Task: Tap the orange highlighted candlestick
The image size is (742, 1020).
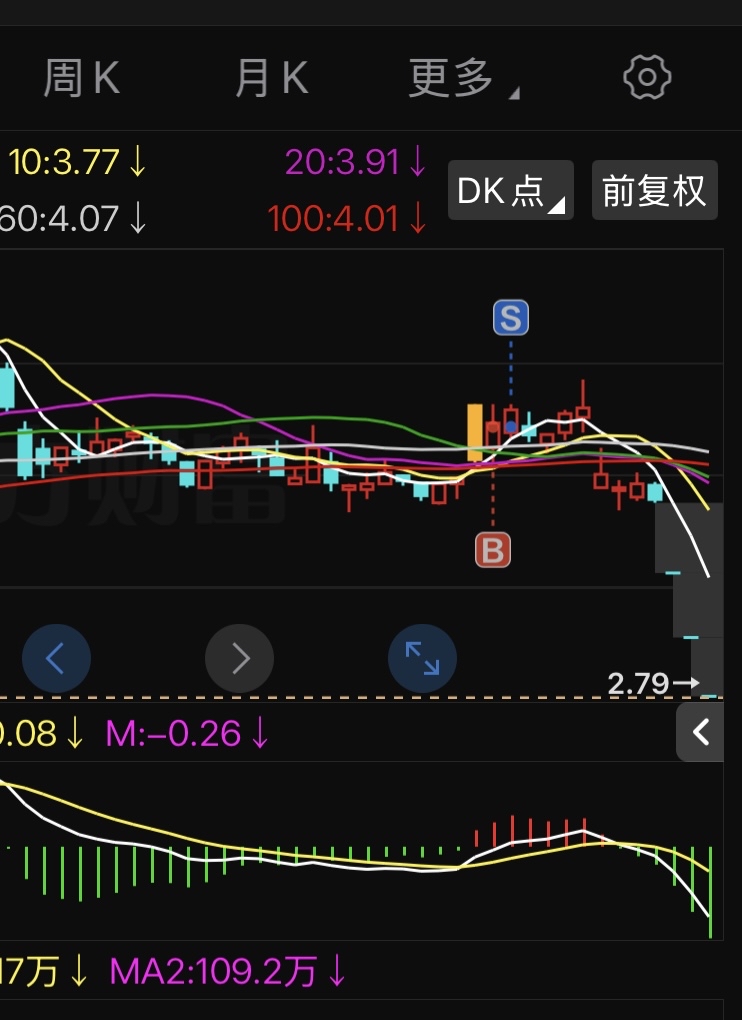Action: click(475, 433)
